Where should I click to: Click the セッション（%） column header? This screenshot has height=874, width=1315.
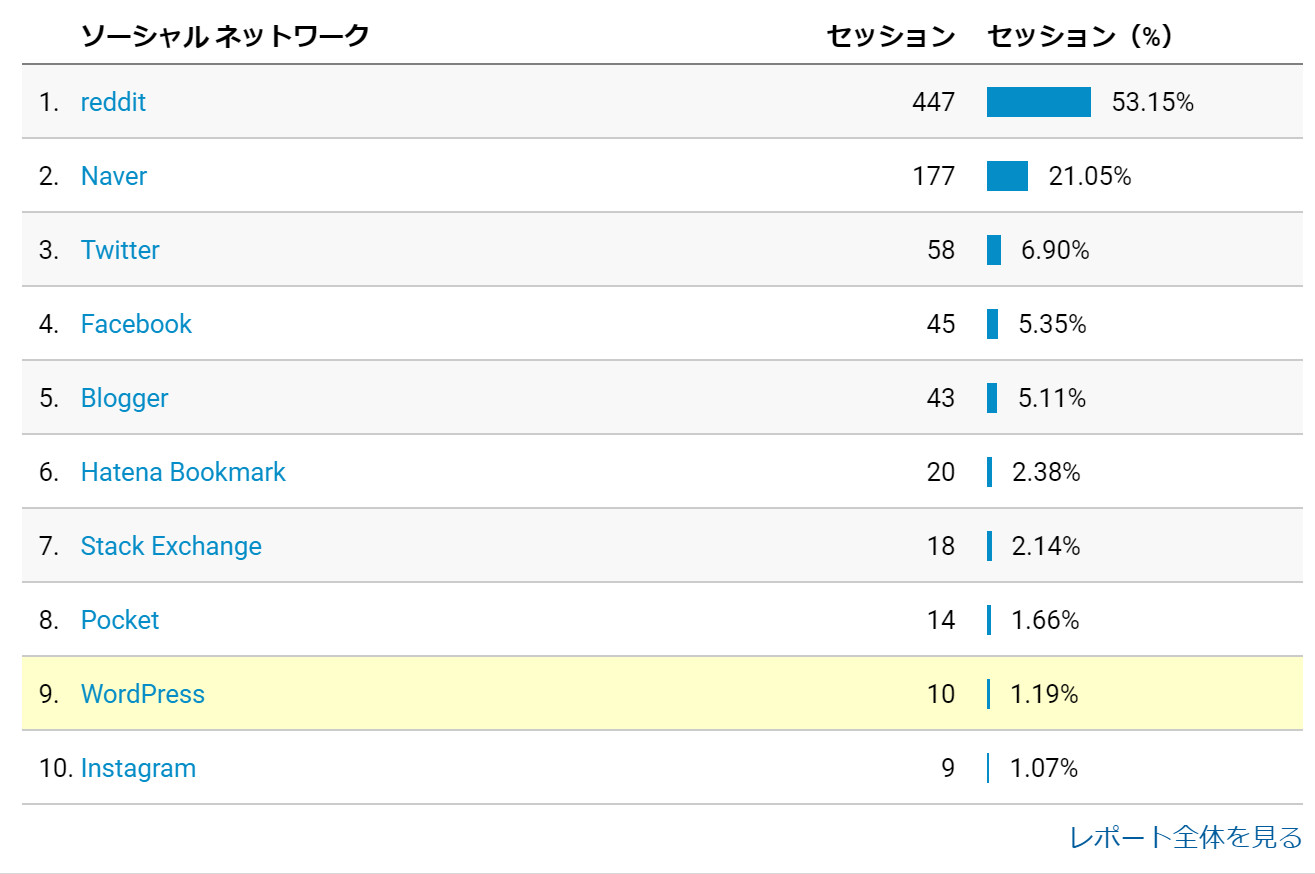1080,36
